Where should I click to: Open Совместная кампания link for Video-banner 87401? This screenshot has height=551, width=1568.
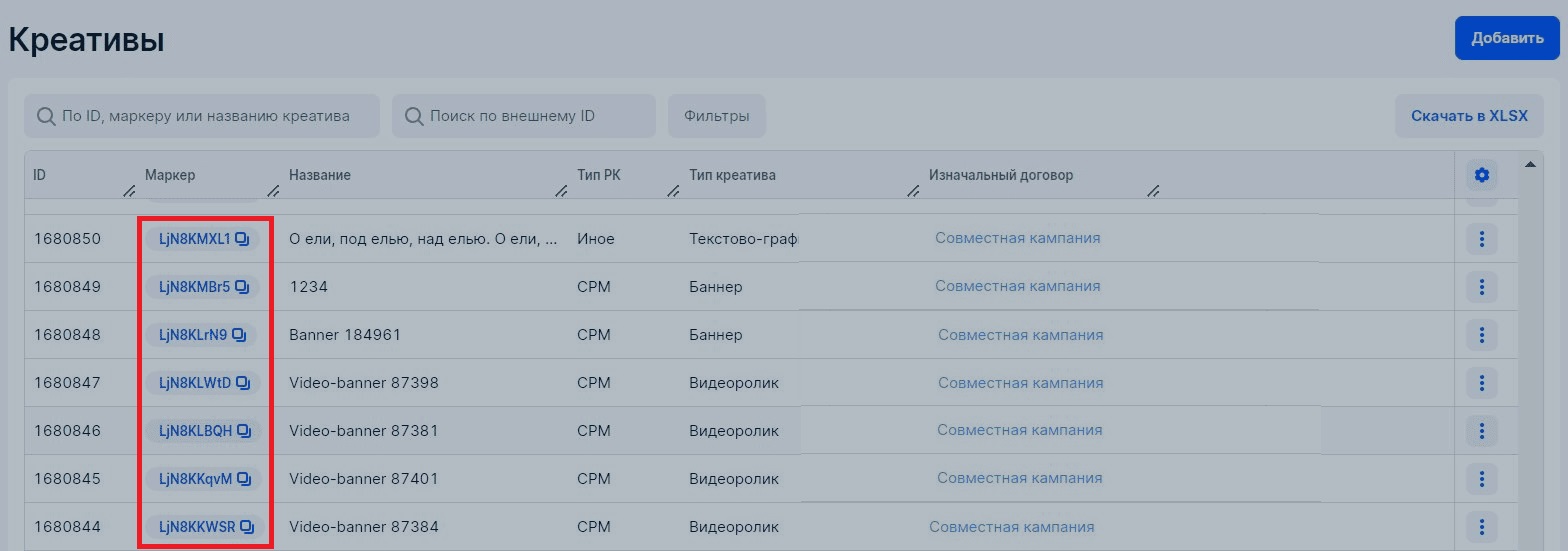(1019, 478)
